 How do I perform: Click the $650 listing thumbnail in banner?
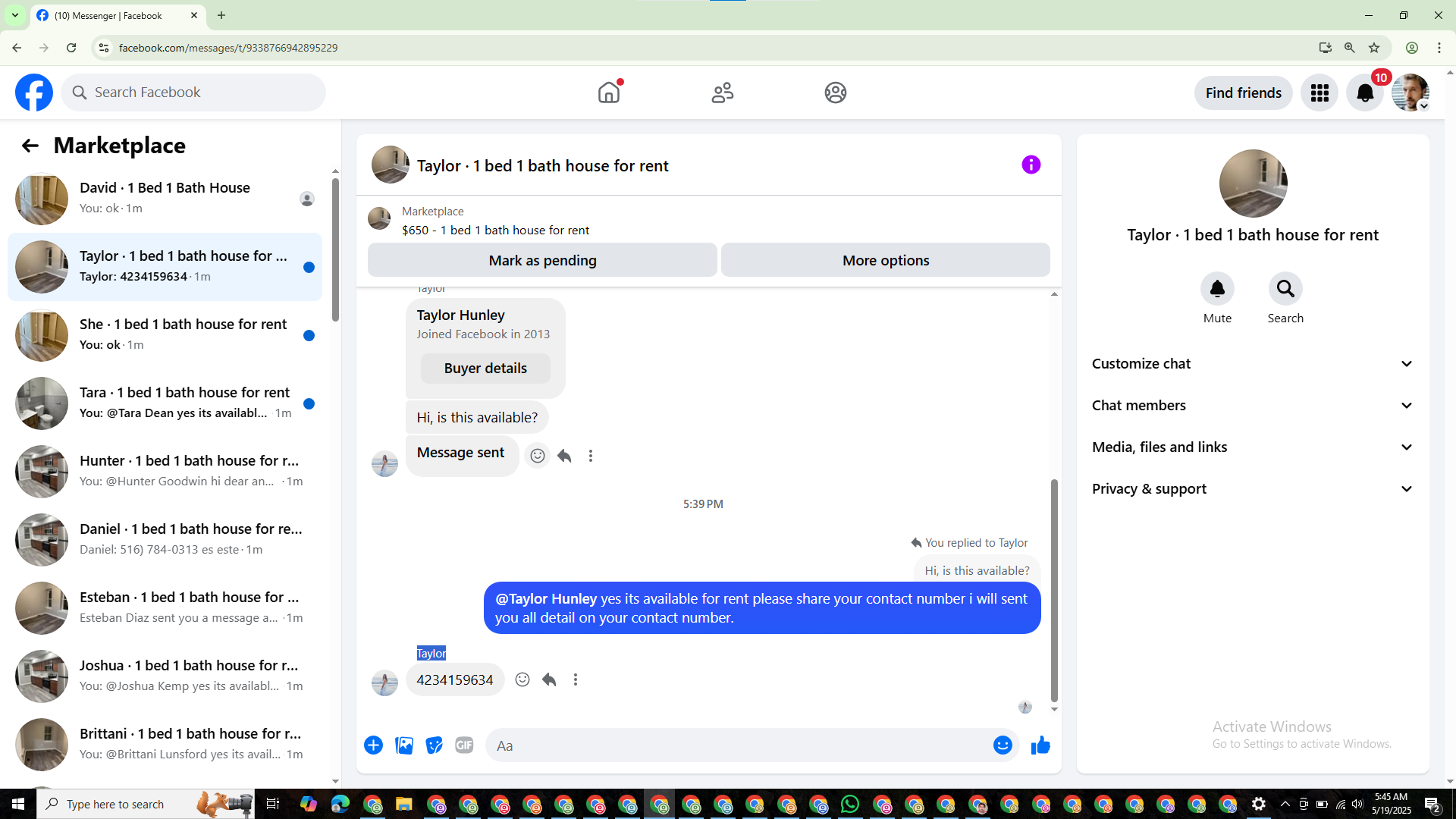tap(379, 218)
